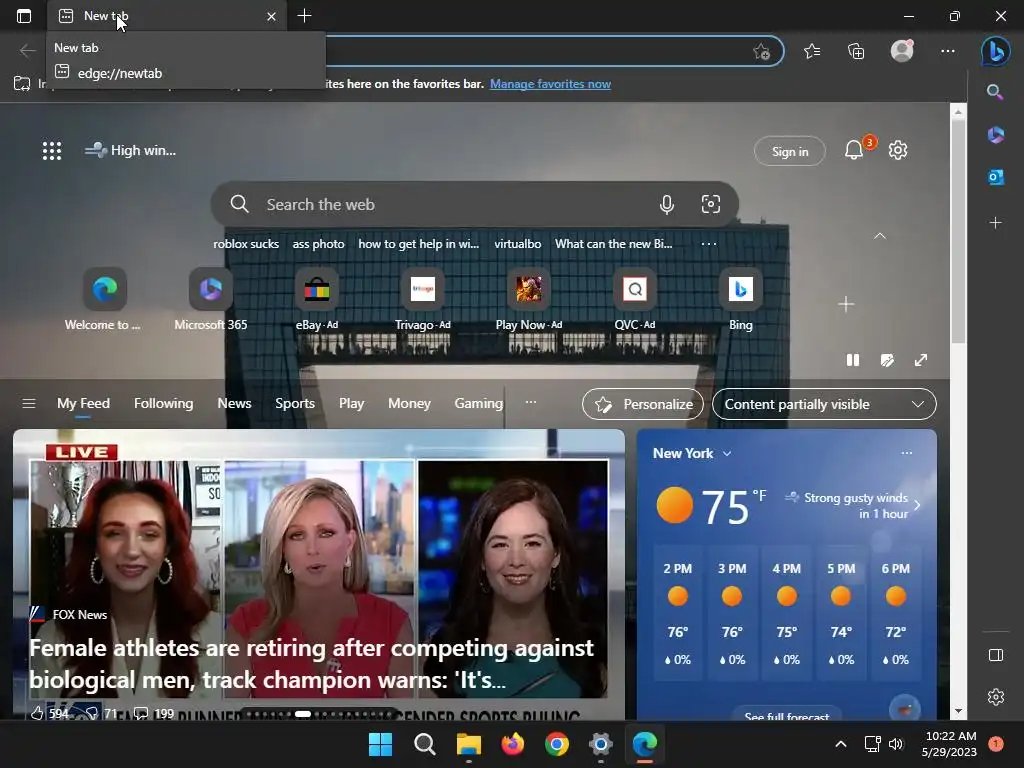Show more feed categories ellipsis
1024x768 pixels.
coord(531,402)
